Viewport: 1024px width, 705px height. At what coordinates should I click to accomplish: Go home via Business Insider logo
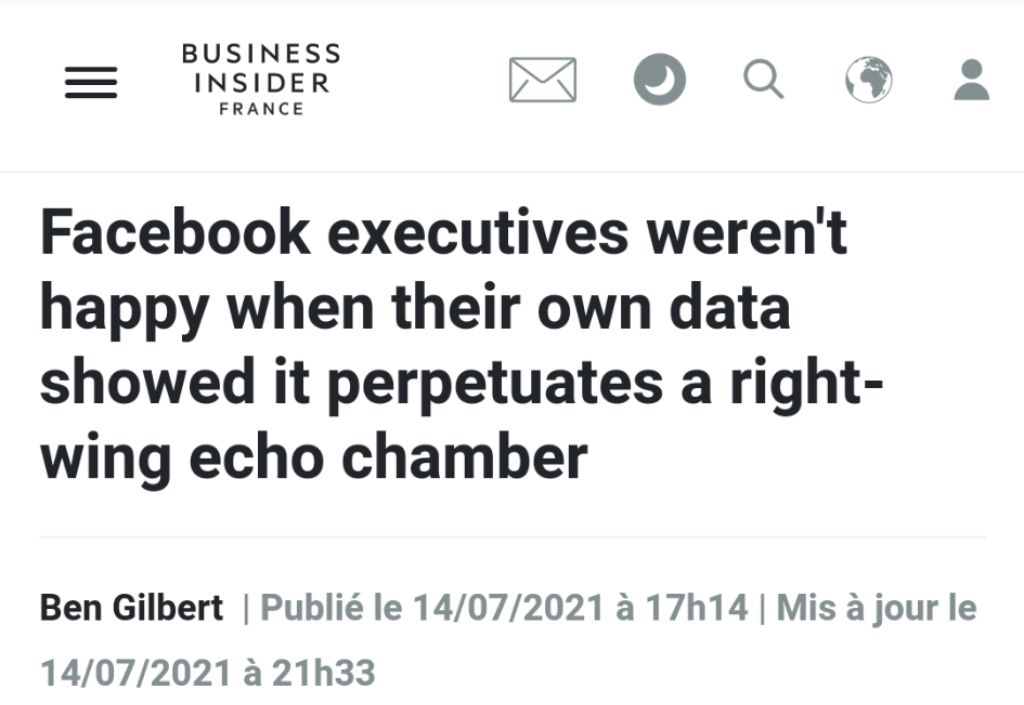(261, 80)
